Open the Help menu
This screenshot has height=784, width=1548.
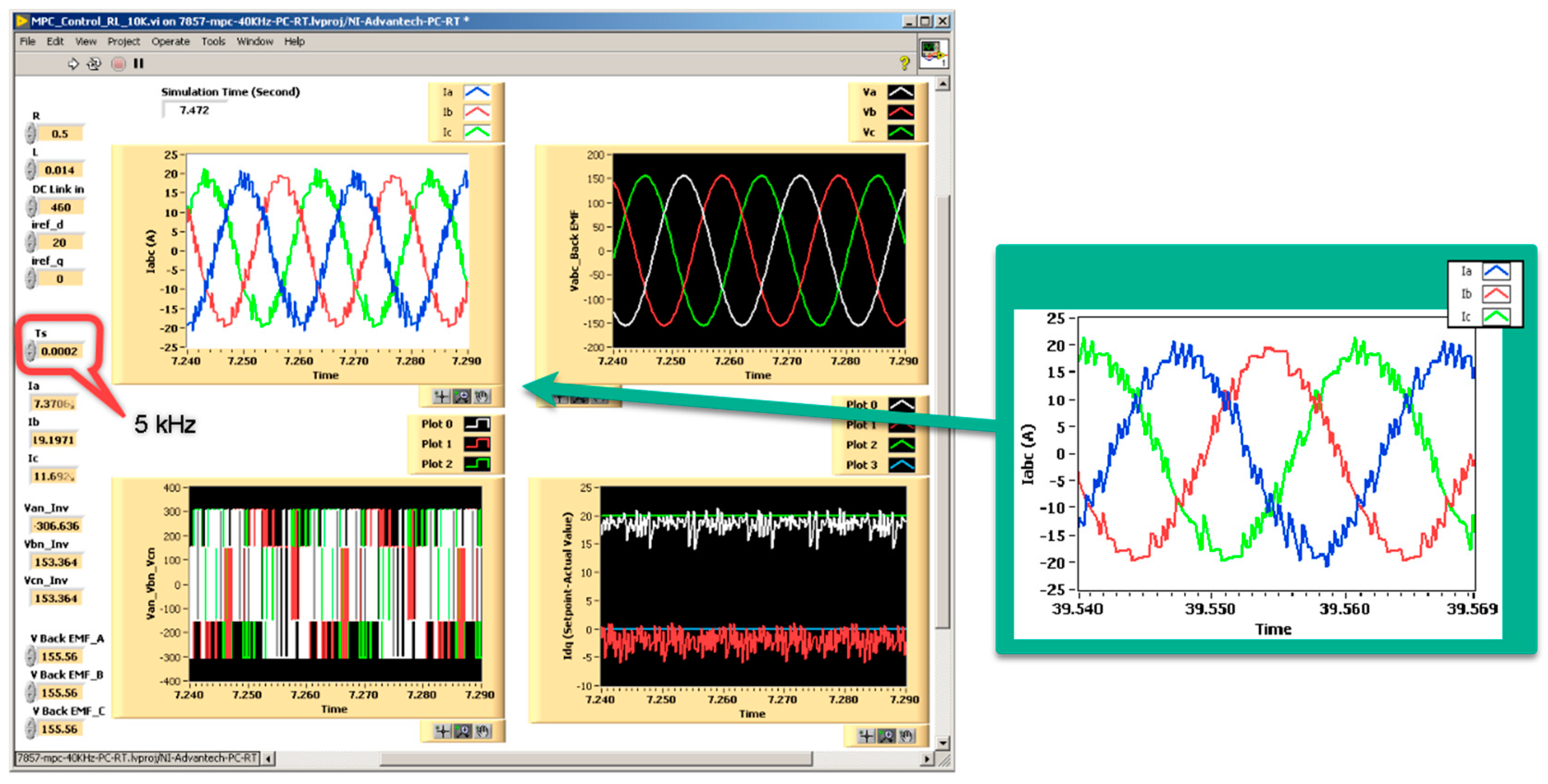[294, 42]
